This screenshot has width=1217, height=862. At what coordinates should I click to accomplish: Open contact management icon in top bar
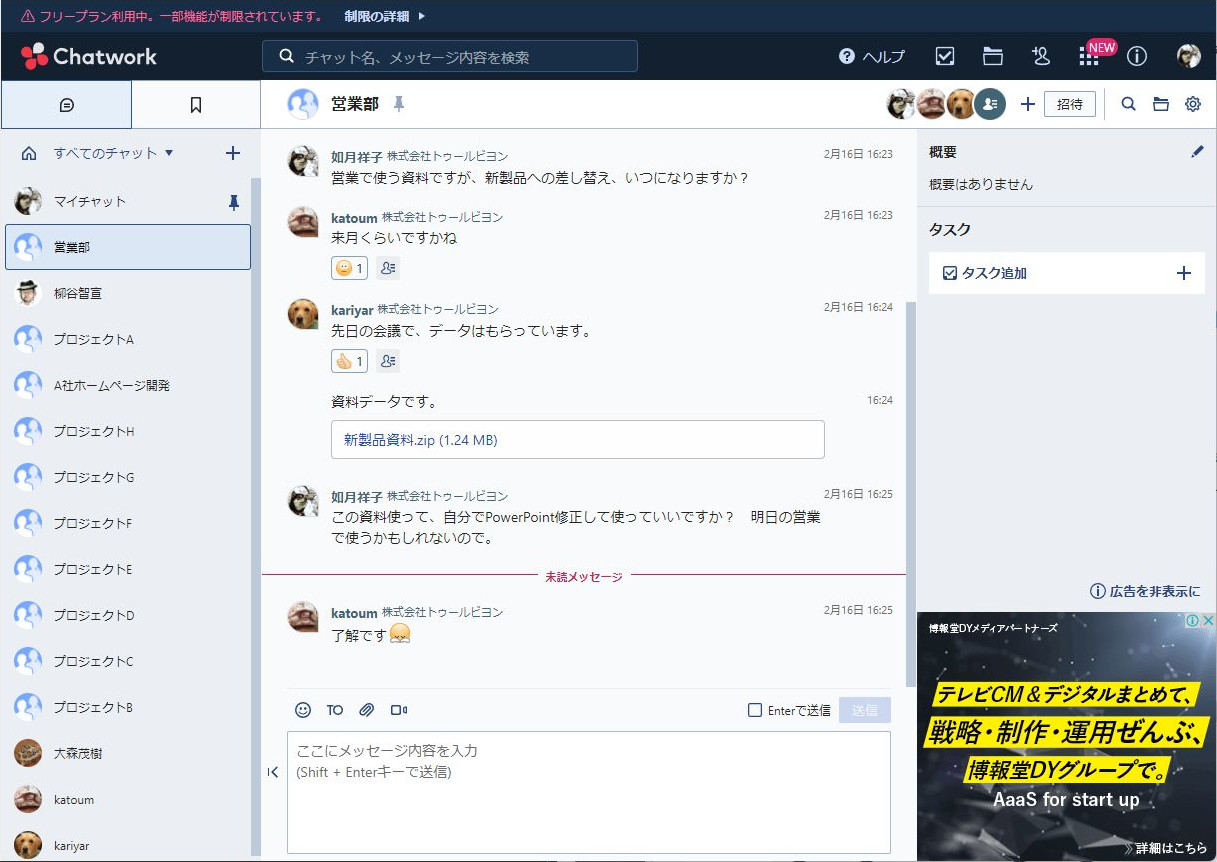click(1040, 56)
